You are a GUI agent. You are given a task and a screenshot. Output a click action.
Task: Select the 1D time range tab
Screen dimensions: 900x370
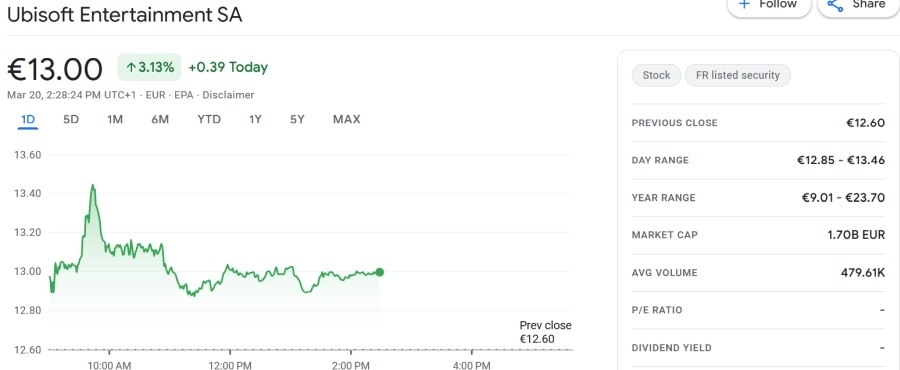[28, 119]
